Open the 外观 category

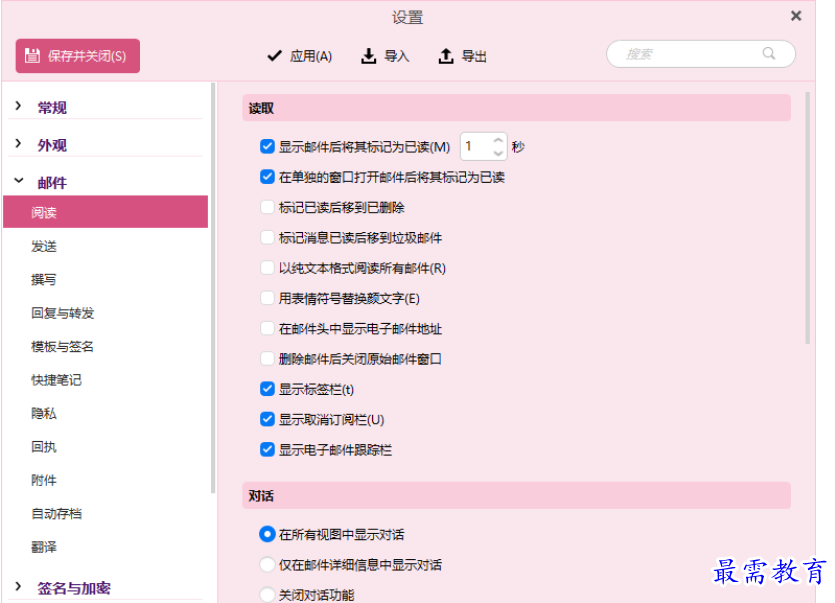tap(52, 145)
